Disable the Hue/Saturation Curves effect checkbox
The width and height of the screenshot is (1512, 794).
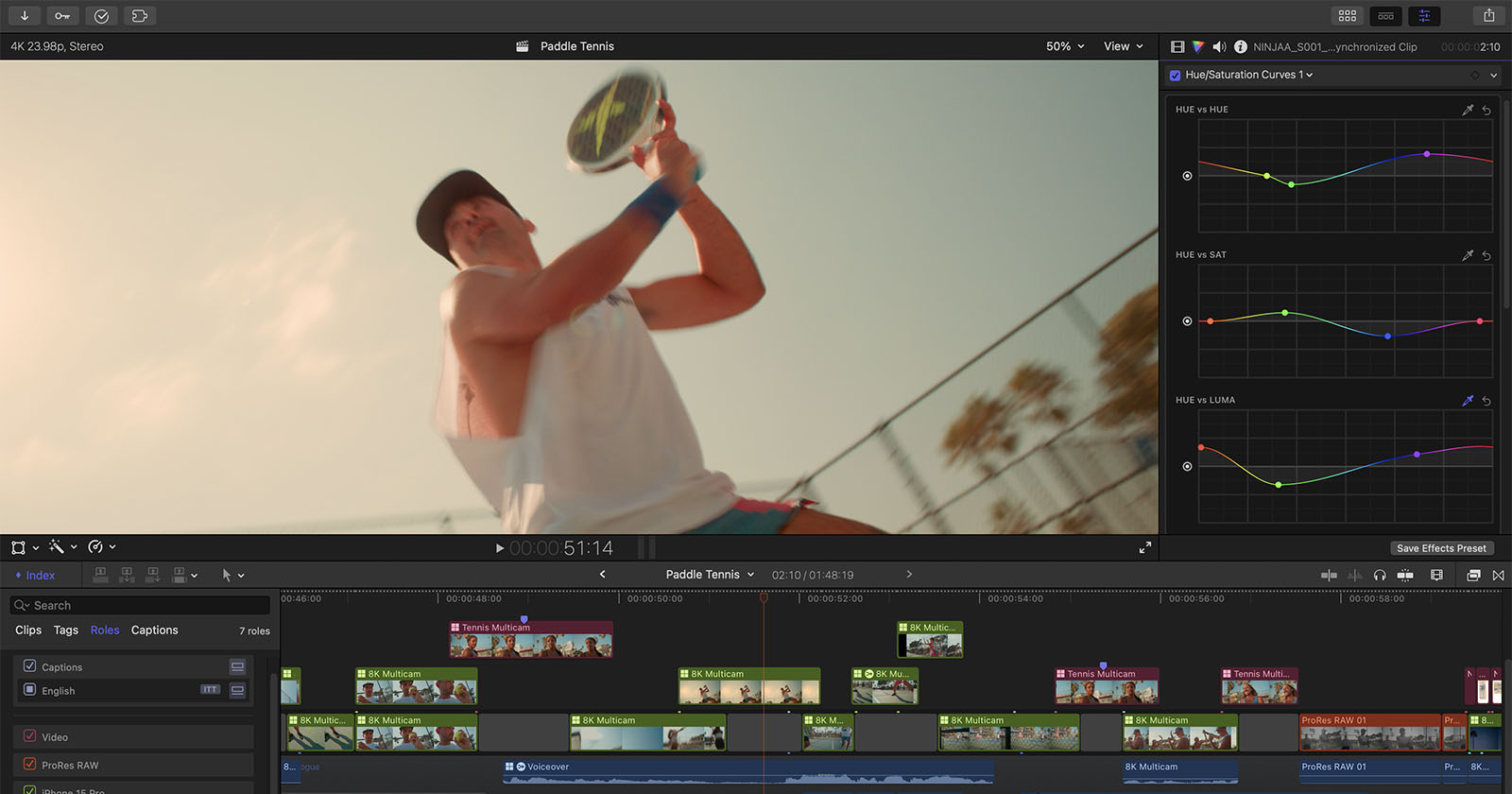point(1175,75)
